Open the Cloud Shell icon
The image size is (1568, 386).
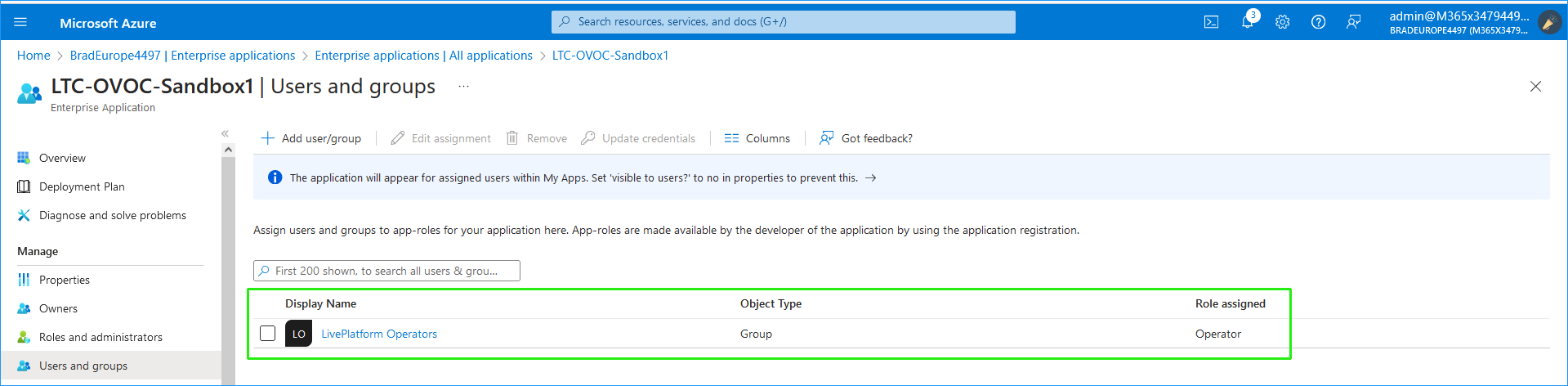point(1211,22)
